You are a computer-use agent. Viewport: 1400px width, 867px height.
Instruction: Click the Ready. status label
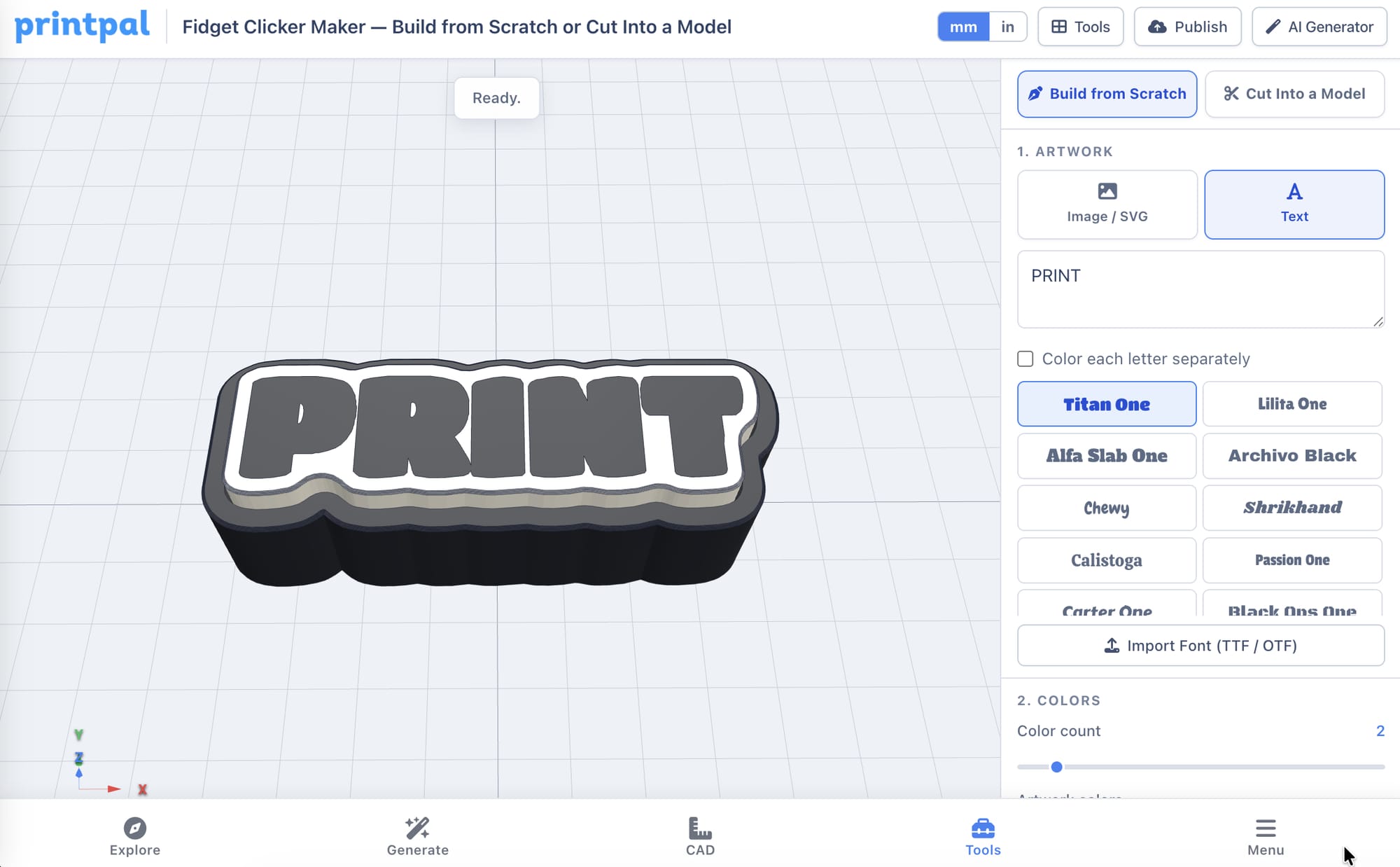(496, 98)
